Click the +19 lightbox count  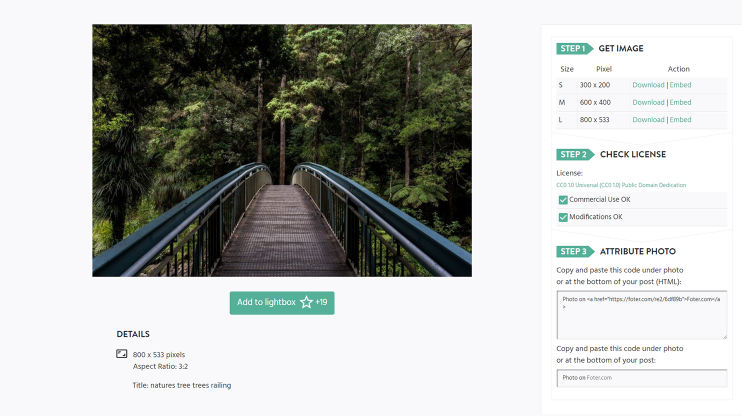(x=321, y=302)
